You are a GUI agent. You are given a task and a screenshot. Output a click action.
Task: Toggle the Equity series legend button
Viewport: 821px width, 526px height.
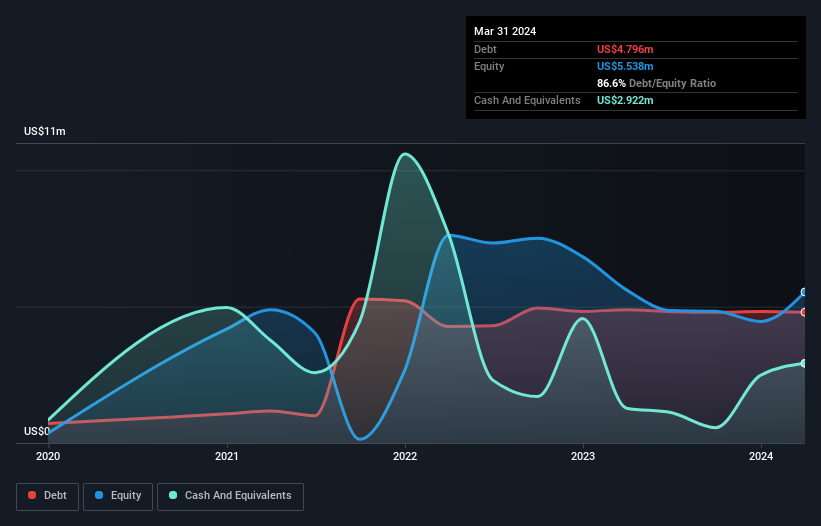pyautogui.click(x=118, y=496)
